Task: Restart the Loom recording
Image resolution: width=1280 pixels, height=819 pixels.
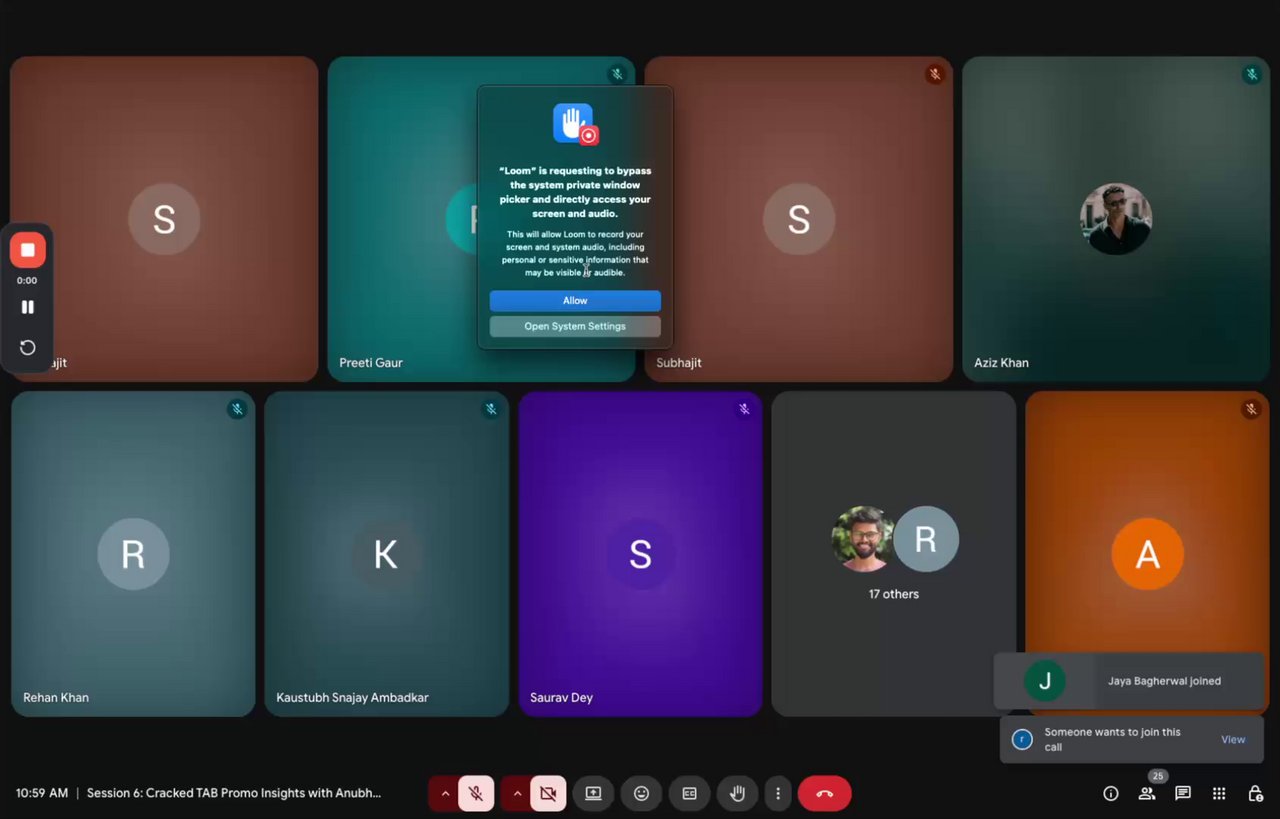Action: [x=28, y=347]
